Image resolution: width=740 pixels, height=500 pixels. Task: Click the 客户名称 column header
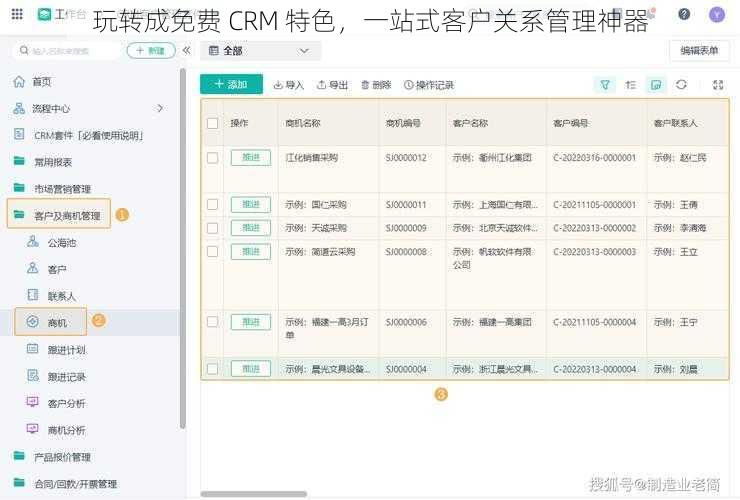pyautogui.click(x=471, y=123)
